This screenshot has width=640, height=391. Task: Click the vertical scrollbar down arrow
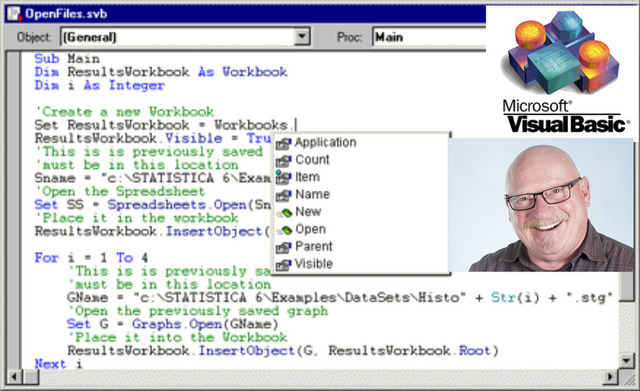point(627,361)
